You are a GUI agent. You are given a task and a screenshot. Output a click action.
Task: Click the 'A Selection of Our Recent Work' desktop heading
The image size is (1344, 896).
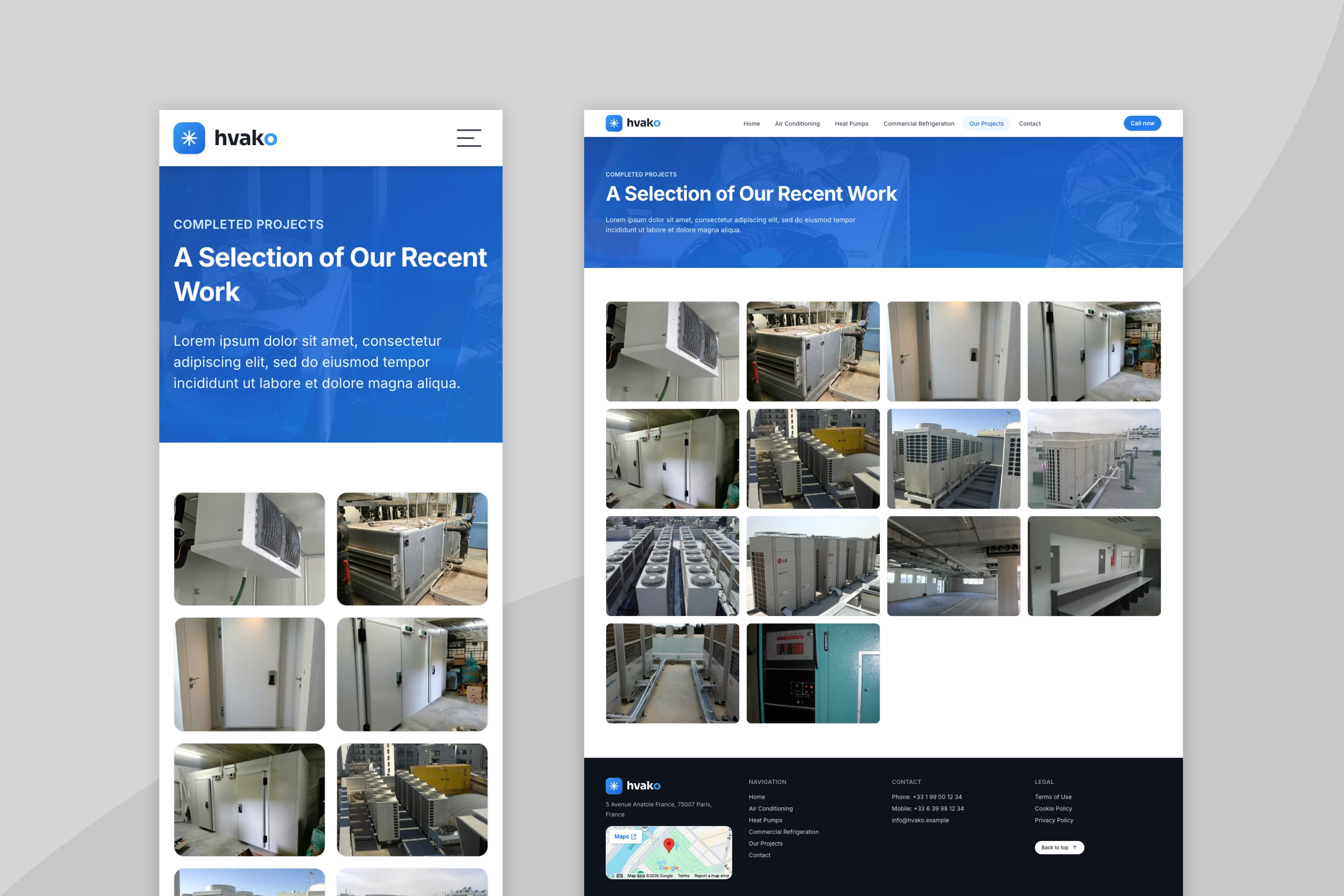pyautogui.click(x=751, y=194)
